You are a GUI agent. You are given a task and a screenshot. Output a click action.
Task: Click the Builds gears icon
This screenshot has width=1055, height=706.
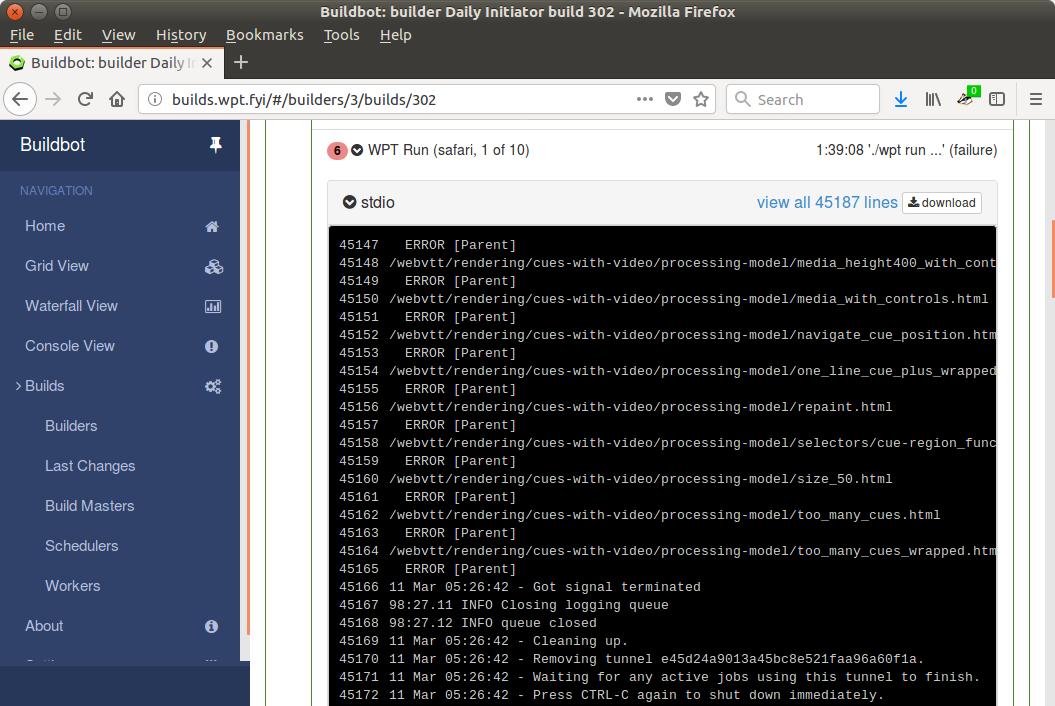(212, 386)
